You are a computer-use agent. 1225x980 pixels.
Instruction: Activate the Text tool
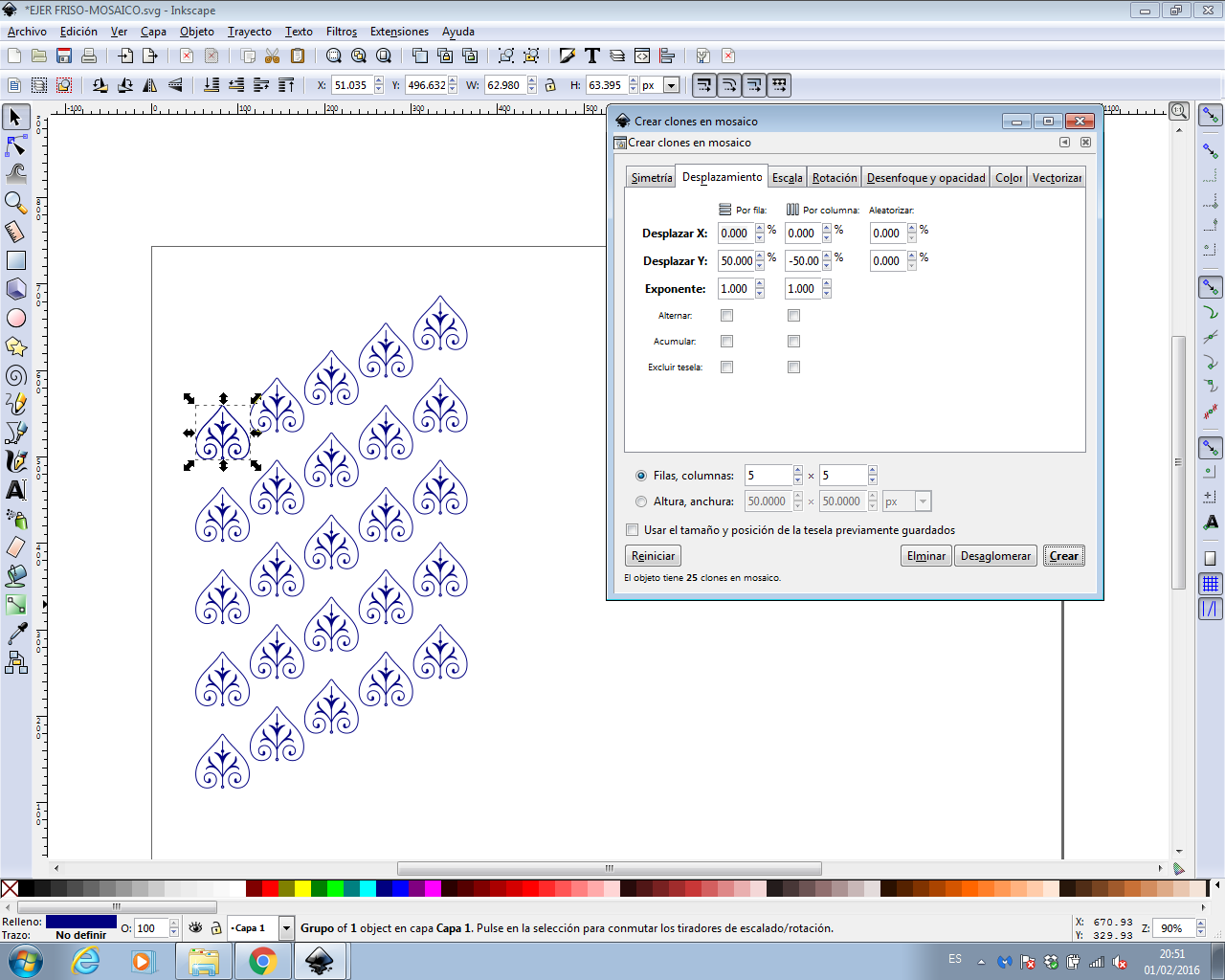(x=15, y=490)
